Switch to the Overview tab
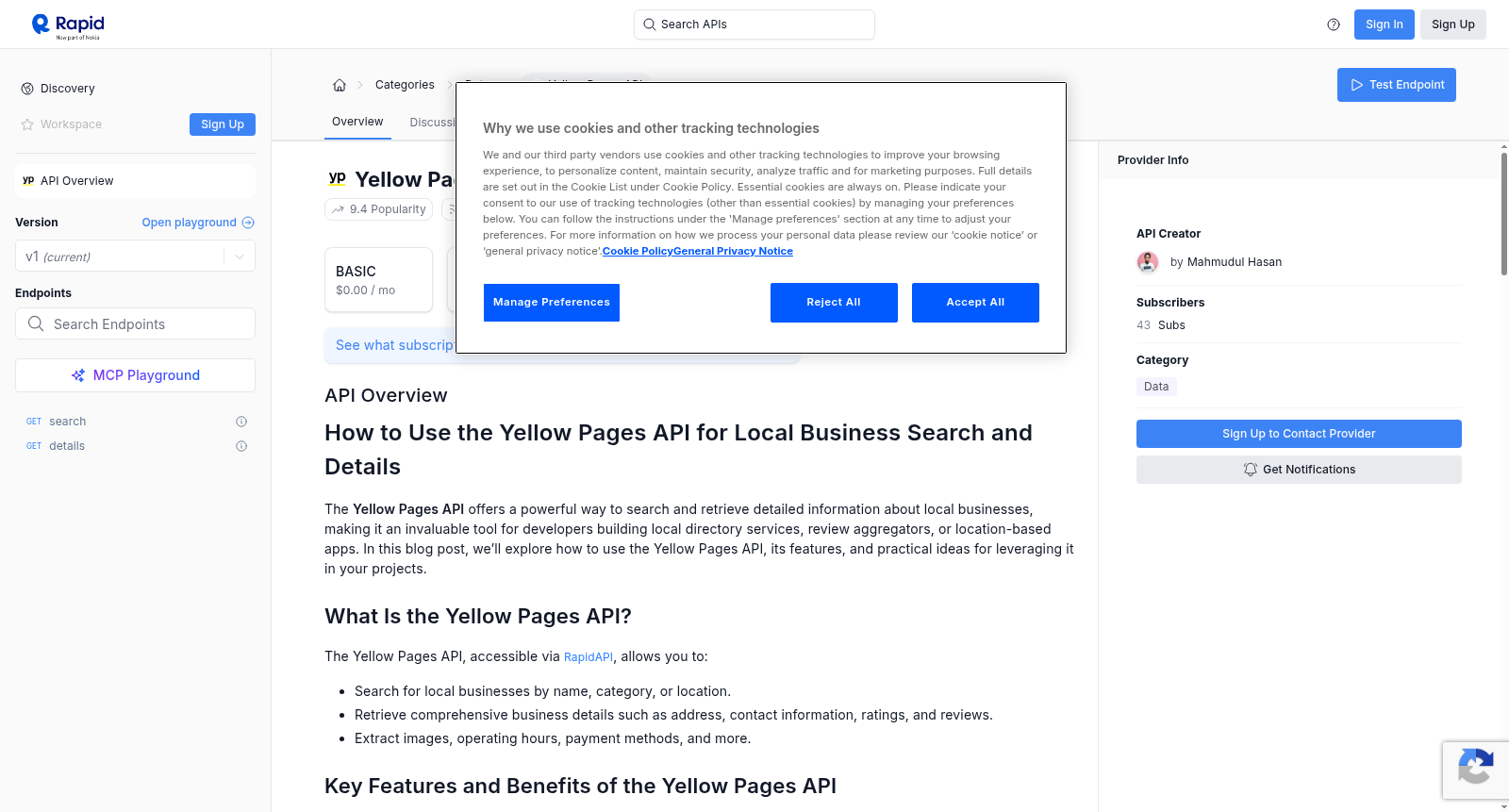The height and width of the screenshot is (812, 1509). coord(357,122)
